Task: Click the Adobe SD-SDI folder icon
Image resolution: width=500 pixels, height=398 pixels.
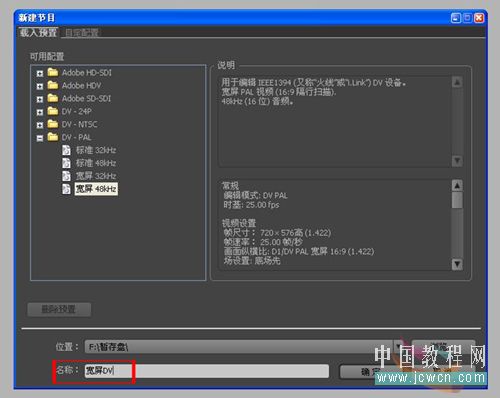Action: click(53, 98)
